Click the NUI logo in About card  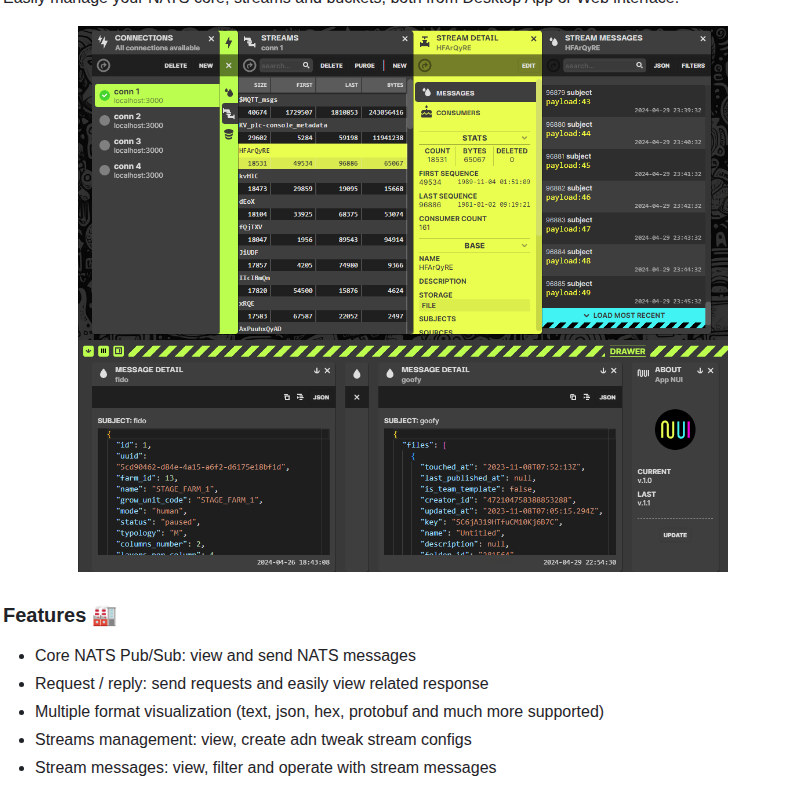(675, 430)
